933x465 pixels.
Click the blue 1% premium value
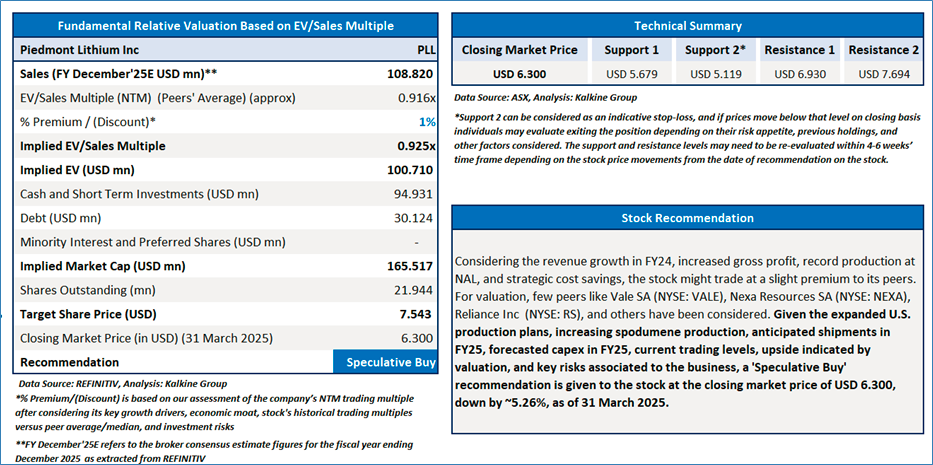[x=427, y=122]
